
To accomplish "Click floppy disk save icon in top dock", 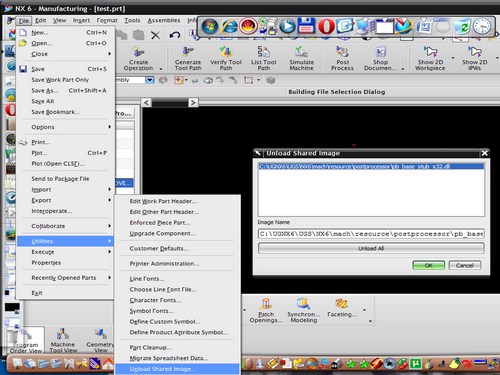I will pyautogui.click(x=307, y=26).
